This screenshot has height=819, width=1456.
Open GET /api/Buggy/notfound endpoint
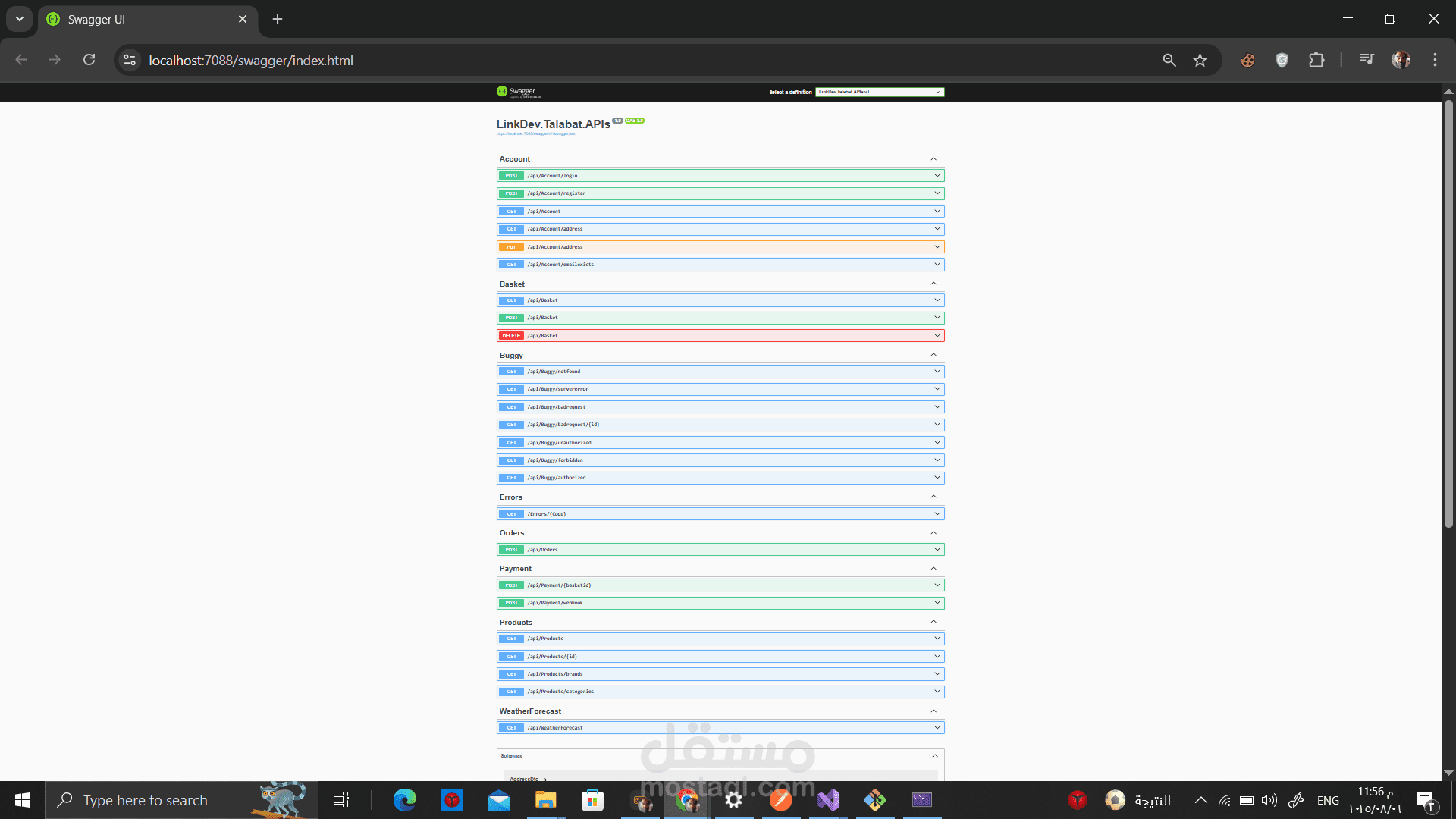pos(720,372)
